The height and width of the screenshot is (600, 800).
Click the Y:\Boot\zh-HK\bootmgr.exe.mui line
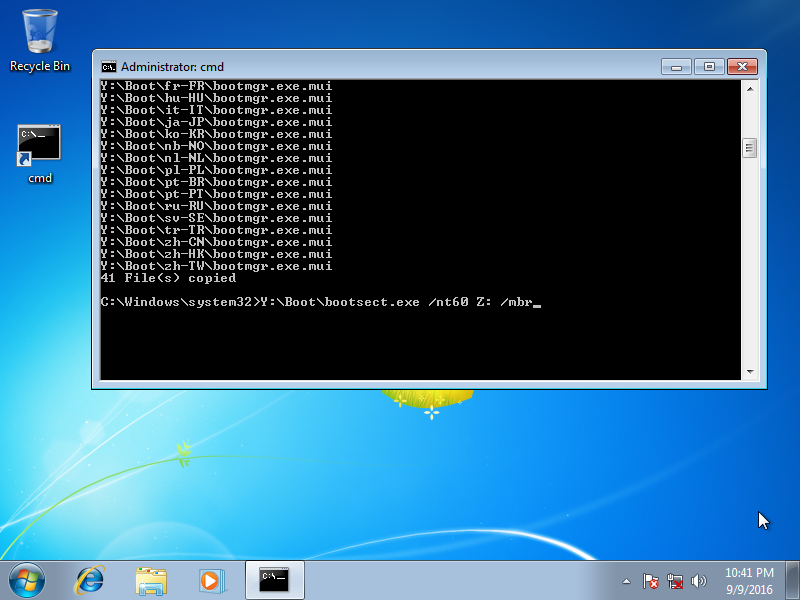coord(216,254)
